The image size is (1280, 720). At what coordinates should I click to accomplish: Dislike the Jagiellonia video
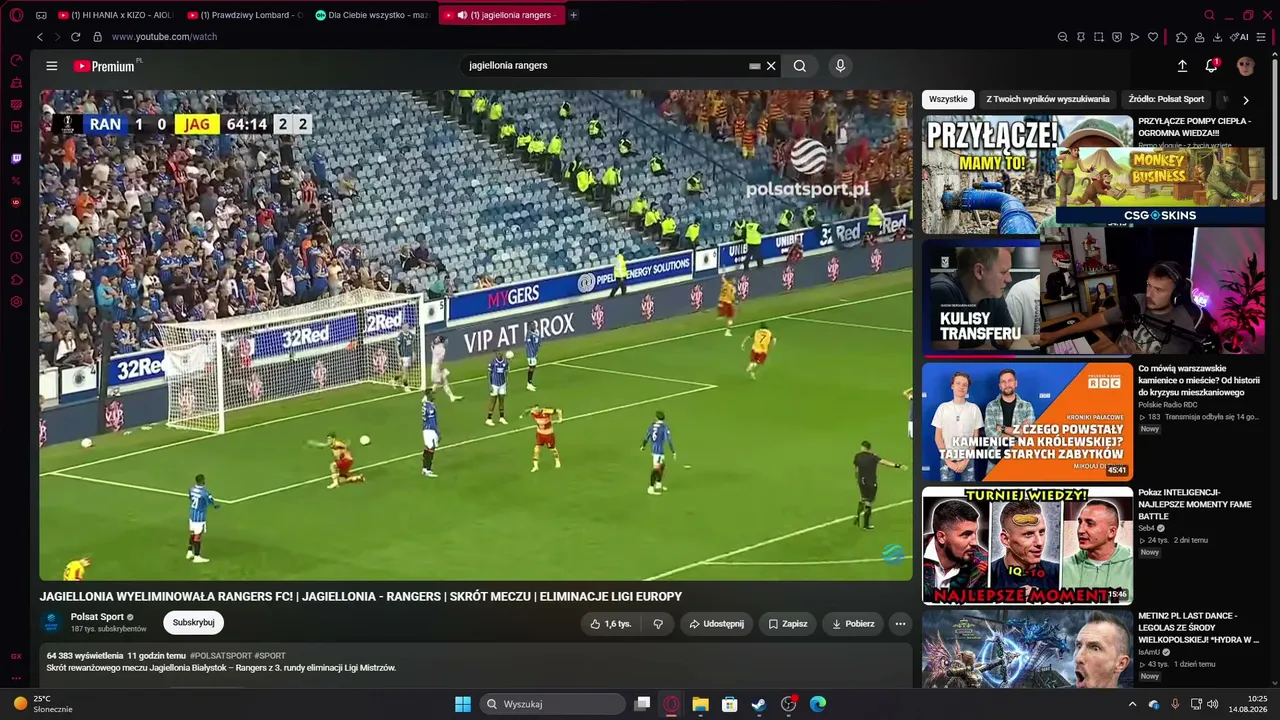[658, 624]
